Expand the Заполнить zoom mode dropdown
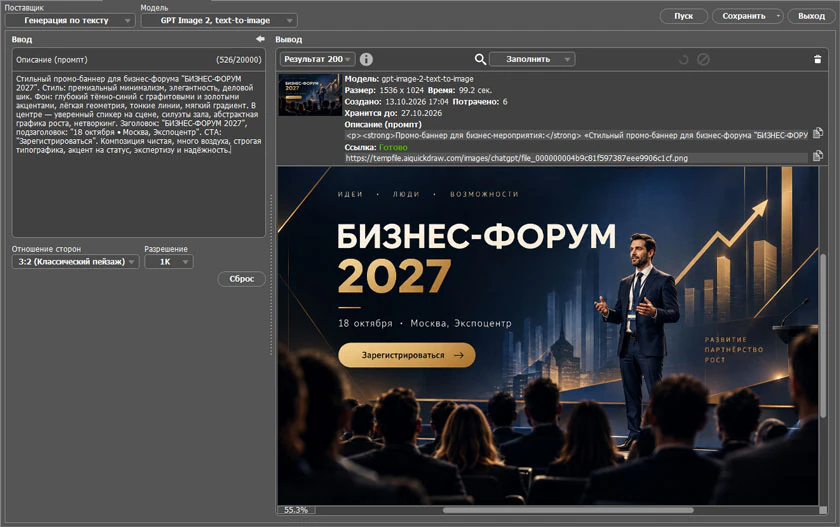The height and width of the screenshot is (527, 840). point(532,59)
